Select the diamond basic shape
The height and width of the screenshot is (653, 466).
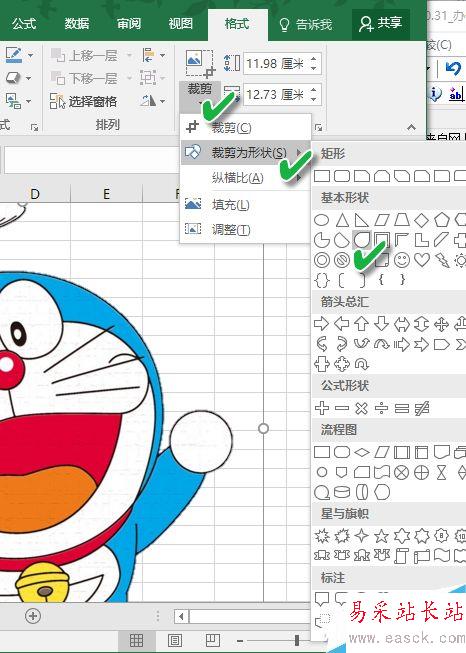click(421, 219)
